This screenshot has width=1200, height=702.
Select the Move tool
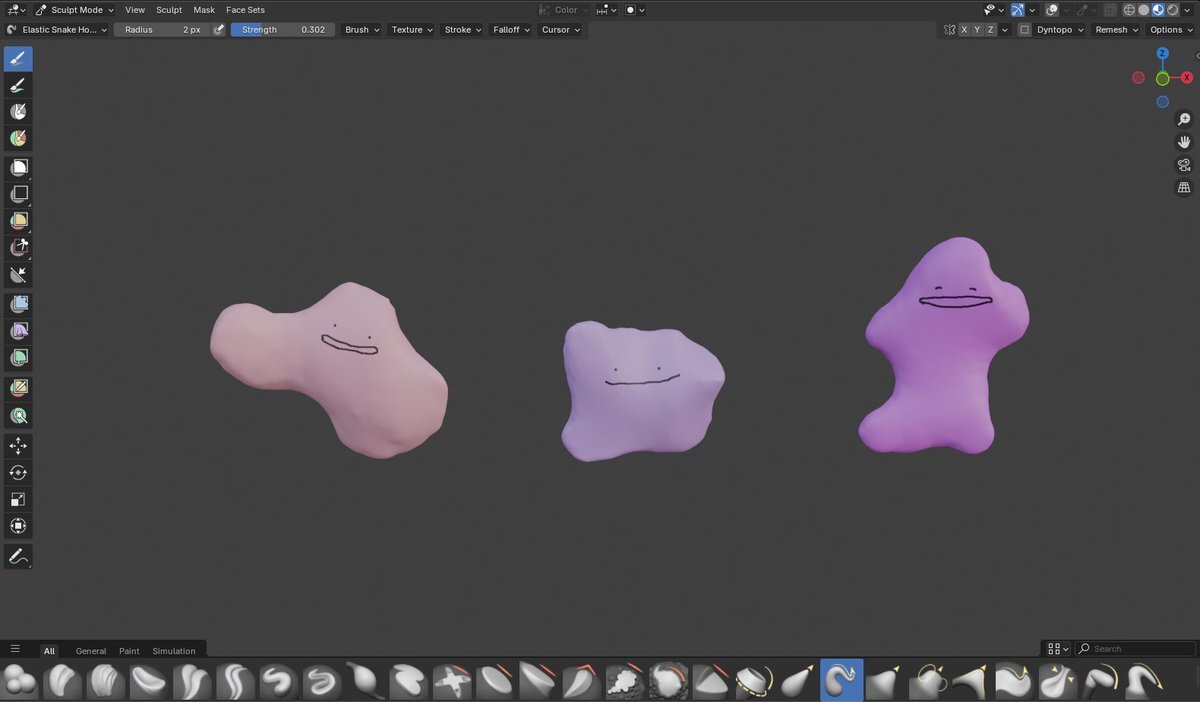18,445
